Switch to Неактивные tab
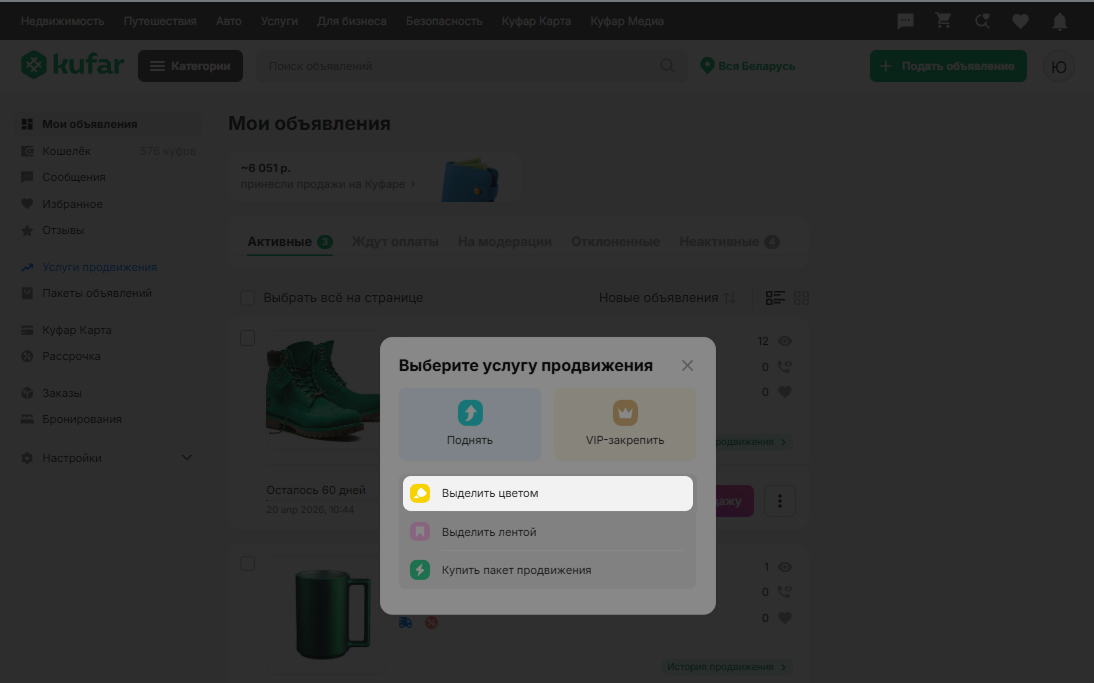 (729, 241)
